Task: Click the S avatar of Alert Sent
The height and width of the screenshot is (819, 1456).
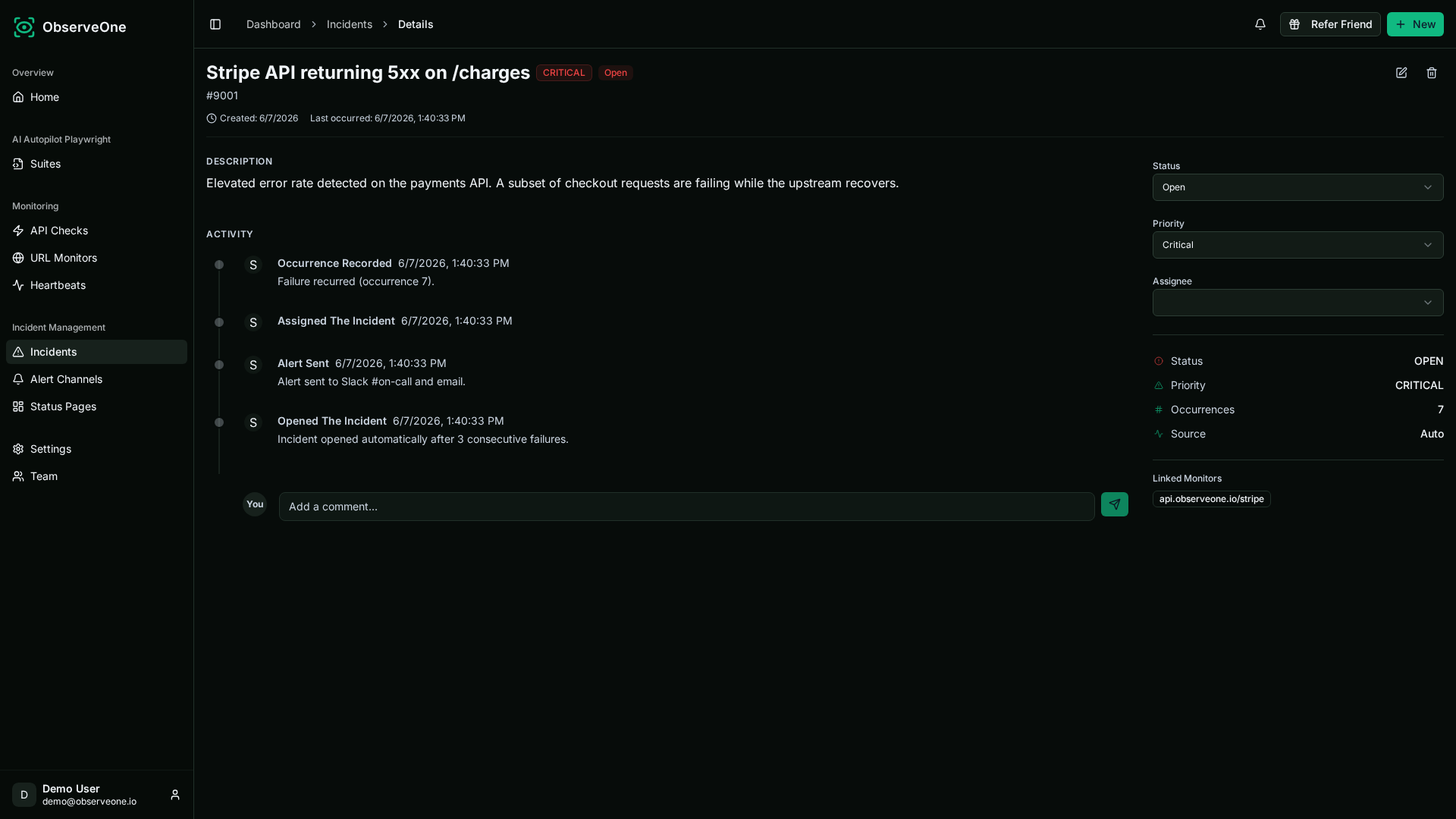Action: tap(253, 365)
